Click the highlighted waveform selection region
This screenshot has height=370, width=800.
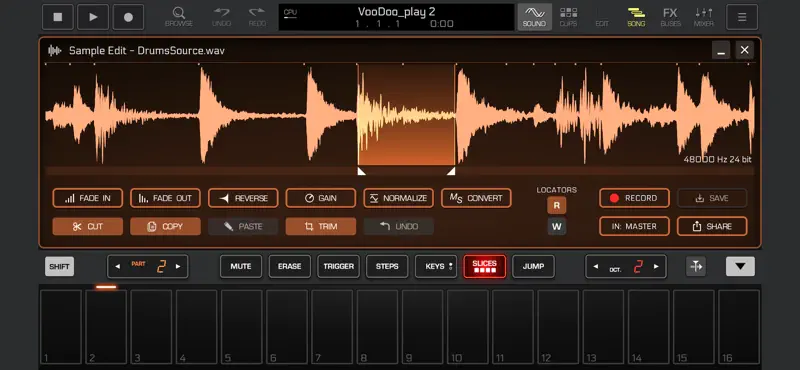pyautogui.click(x=406, y=114)
